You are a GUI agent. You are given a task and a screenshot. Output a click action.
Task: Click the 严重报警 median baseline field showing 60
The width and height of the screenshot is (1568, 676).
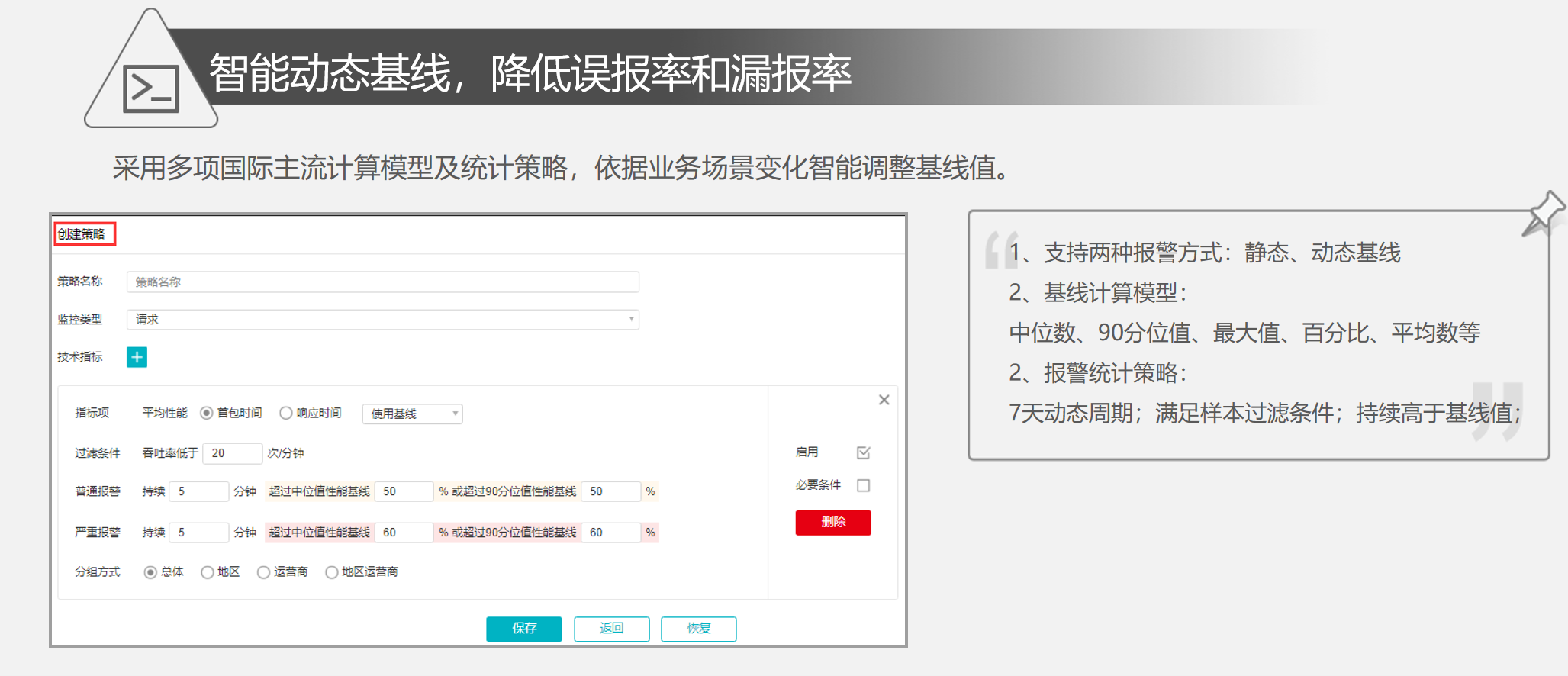(404, 533)
